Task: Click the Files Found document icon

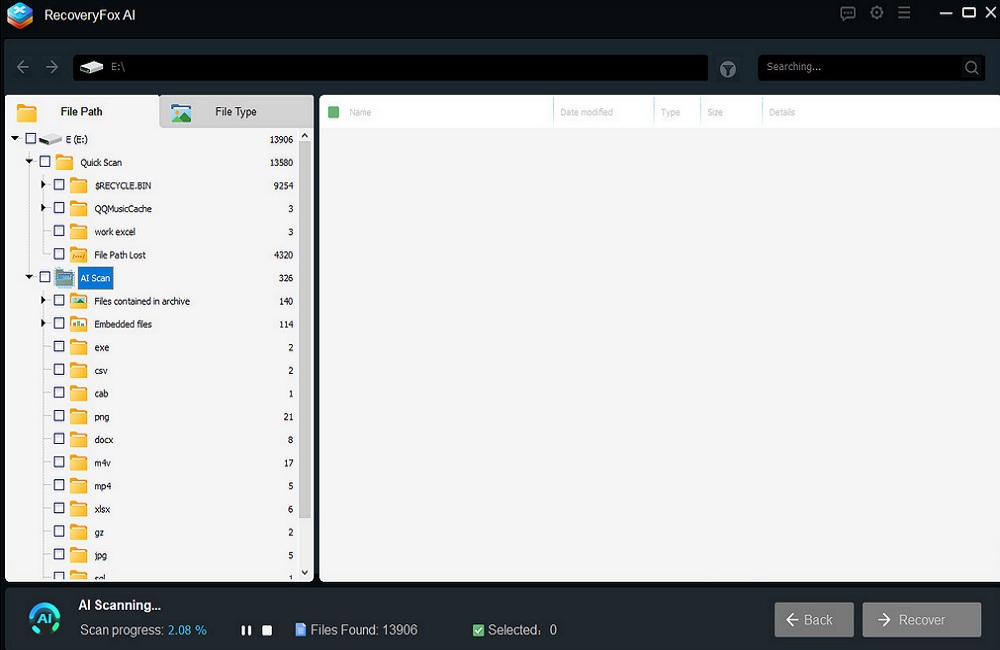Action: (x=300, y=629)
